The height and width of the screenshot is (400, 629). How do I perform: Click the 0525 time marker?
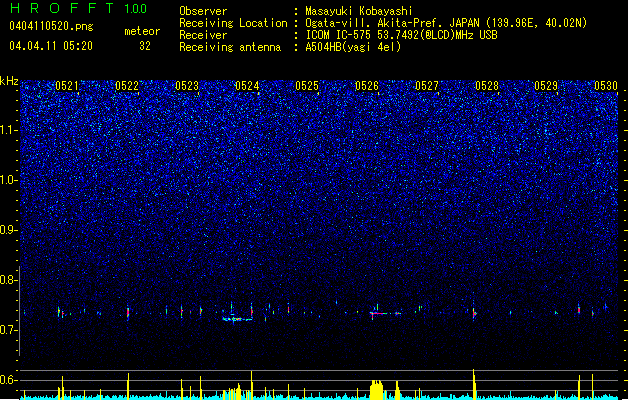click(307, 86)
